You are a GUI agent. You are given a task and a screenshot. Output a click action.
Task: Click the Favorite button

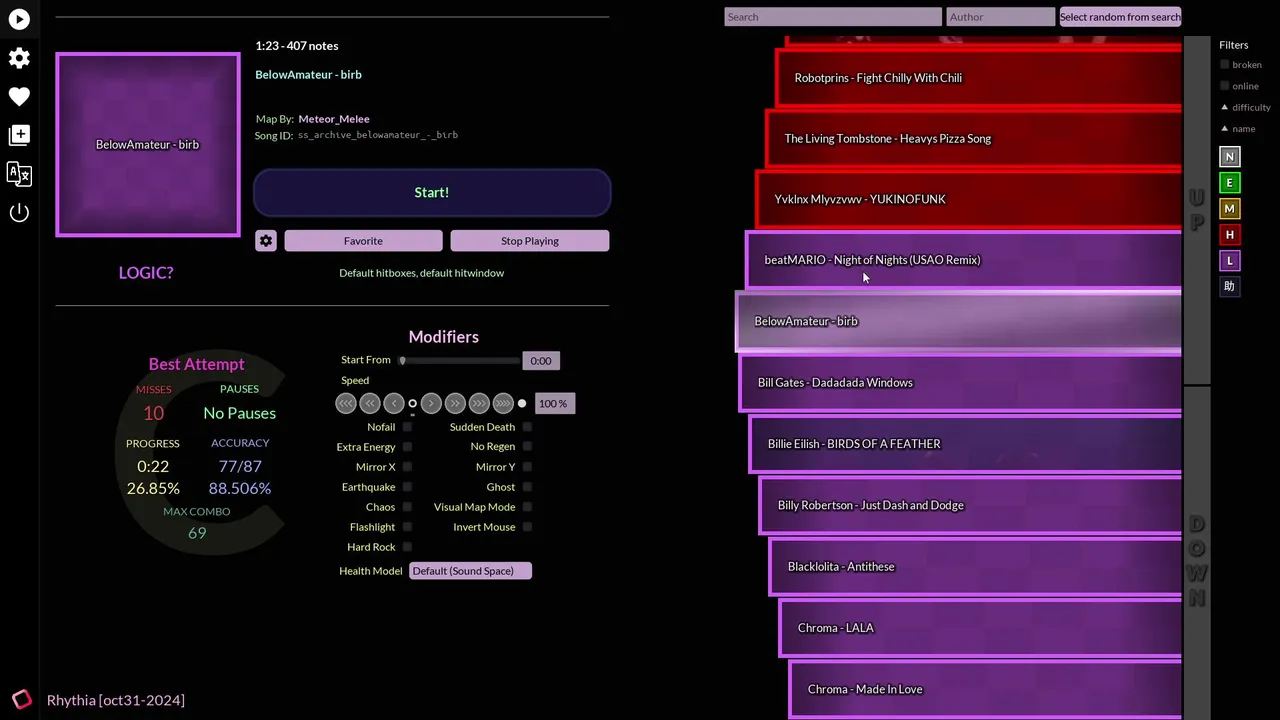363,241
